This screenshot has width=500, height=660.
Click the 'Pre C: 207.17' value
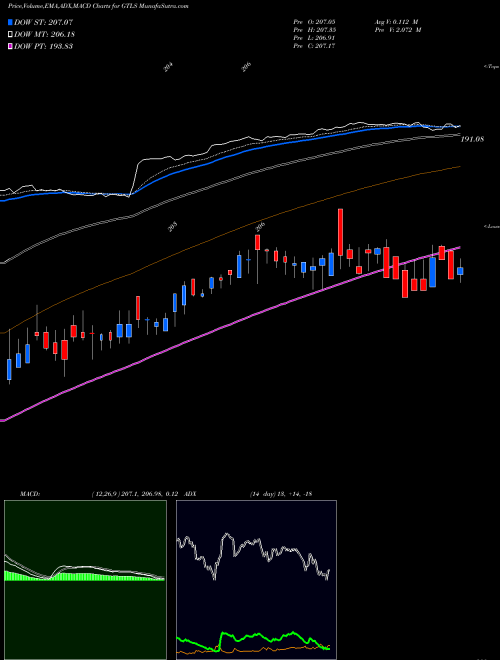(314, 45)
